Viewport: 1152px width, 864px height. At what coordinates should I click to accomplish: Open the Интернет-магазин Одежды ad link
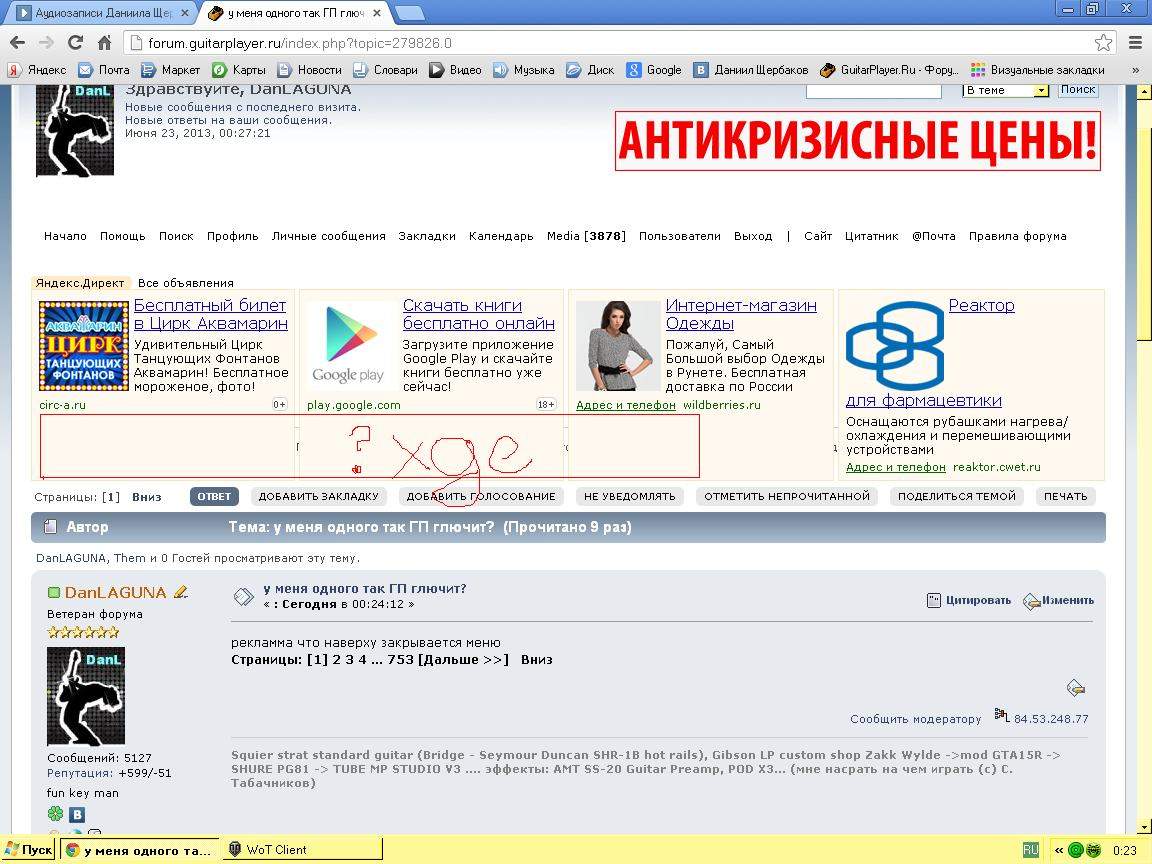[741, 314]
